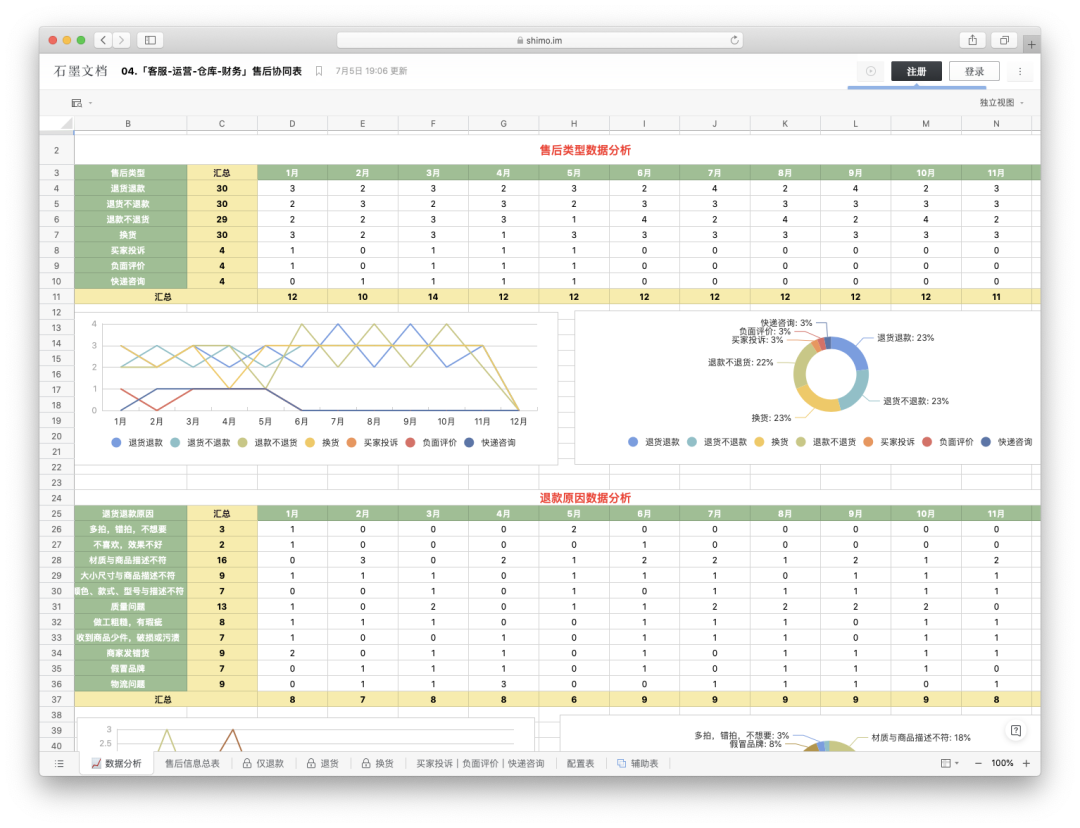Click the 登录 login button
The height and width of the screenshot is (828, 1080).
click(974, 71)
